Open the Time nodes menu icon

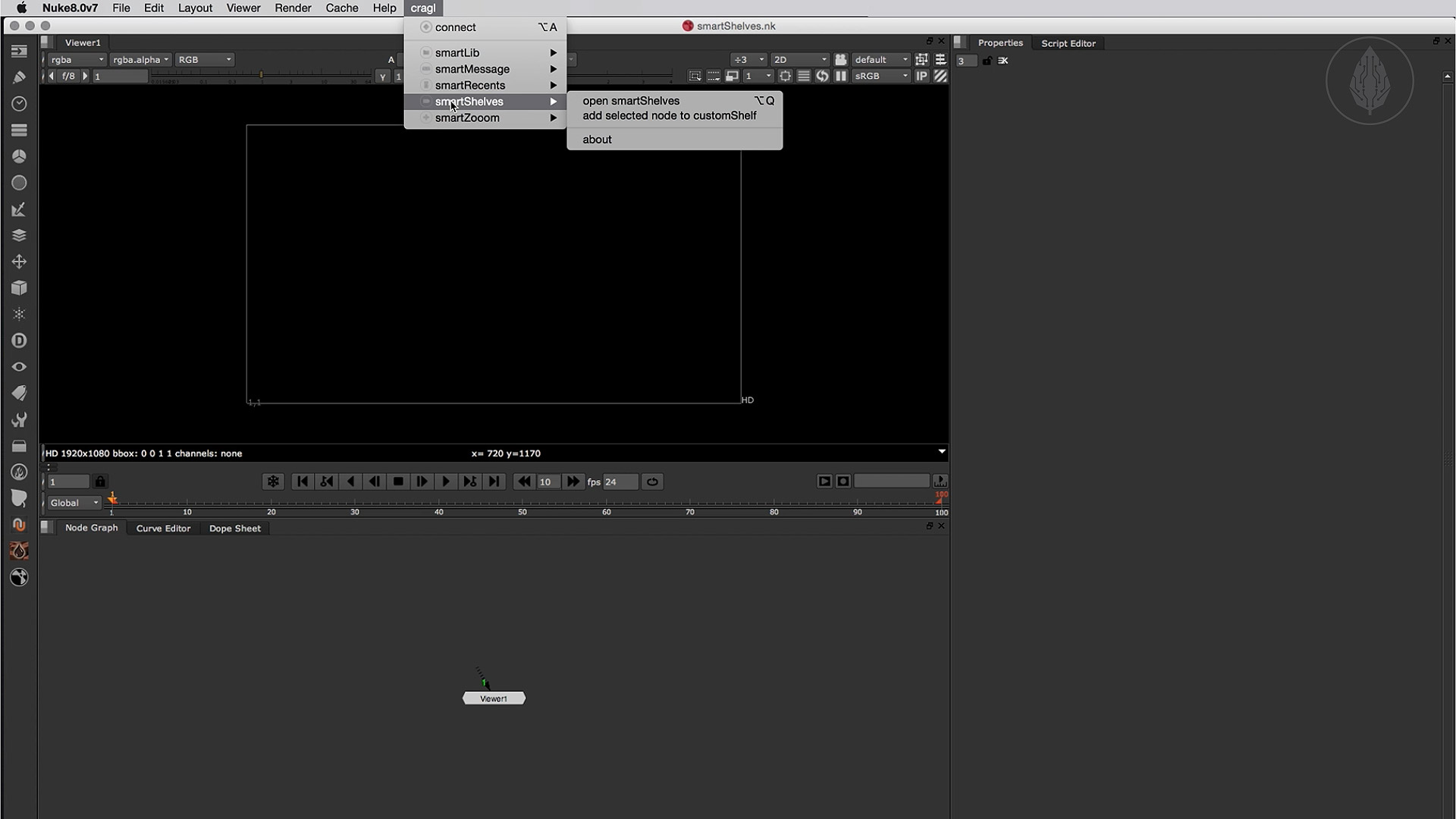point(19,104)
